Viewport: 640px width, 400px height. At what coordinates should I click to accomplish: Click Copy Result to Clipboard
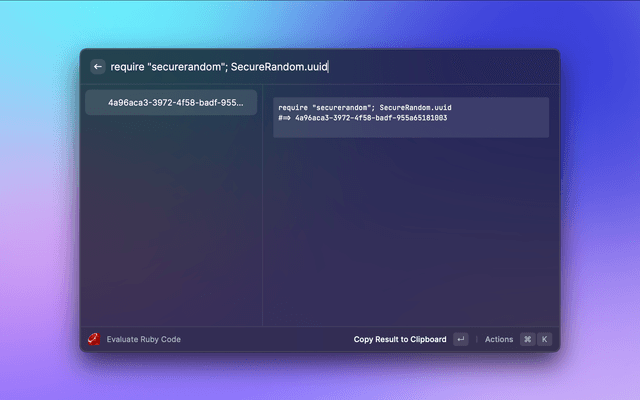[400, 339]
